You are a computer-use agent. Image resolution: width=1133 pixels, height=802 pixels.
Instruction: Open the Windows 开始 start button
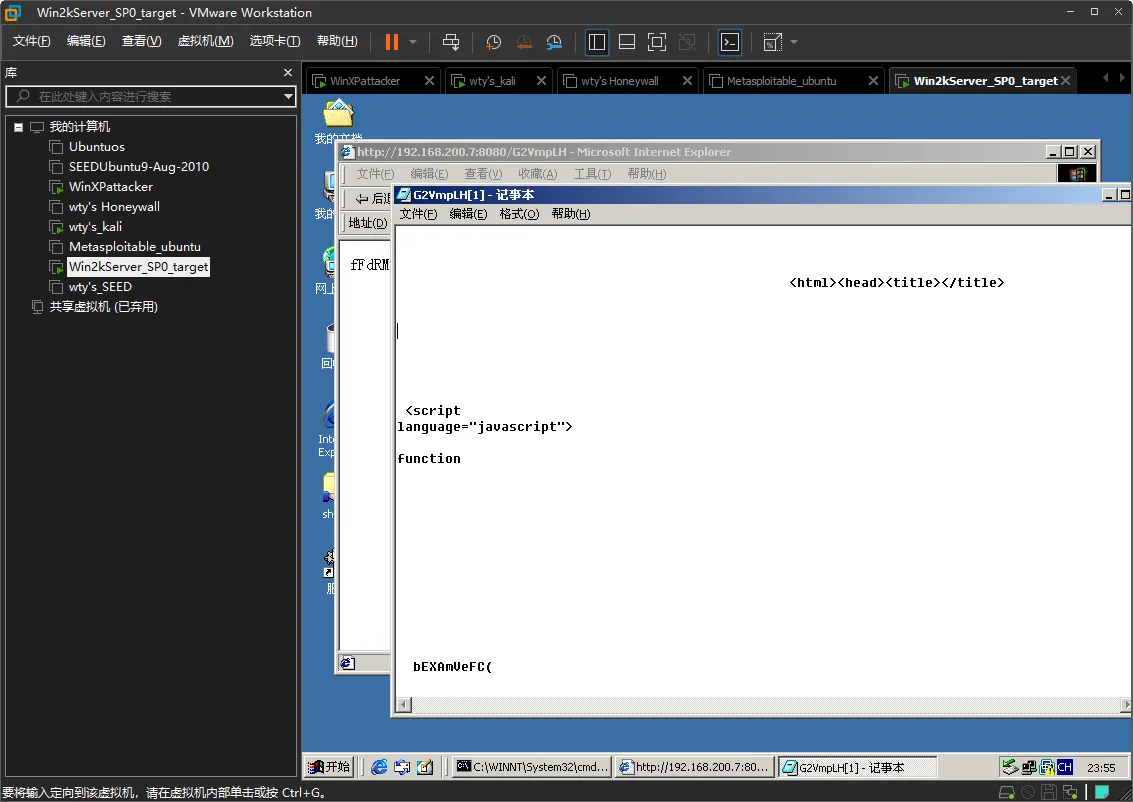[x=329, y=767]
